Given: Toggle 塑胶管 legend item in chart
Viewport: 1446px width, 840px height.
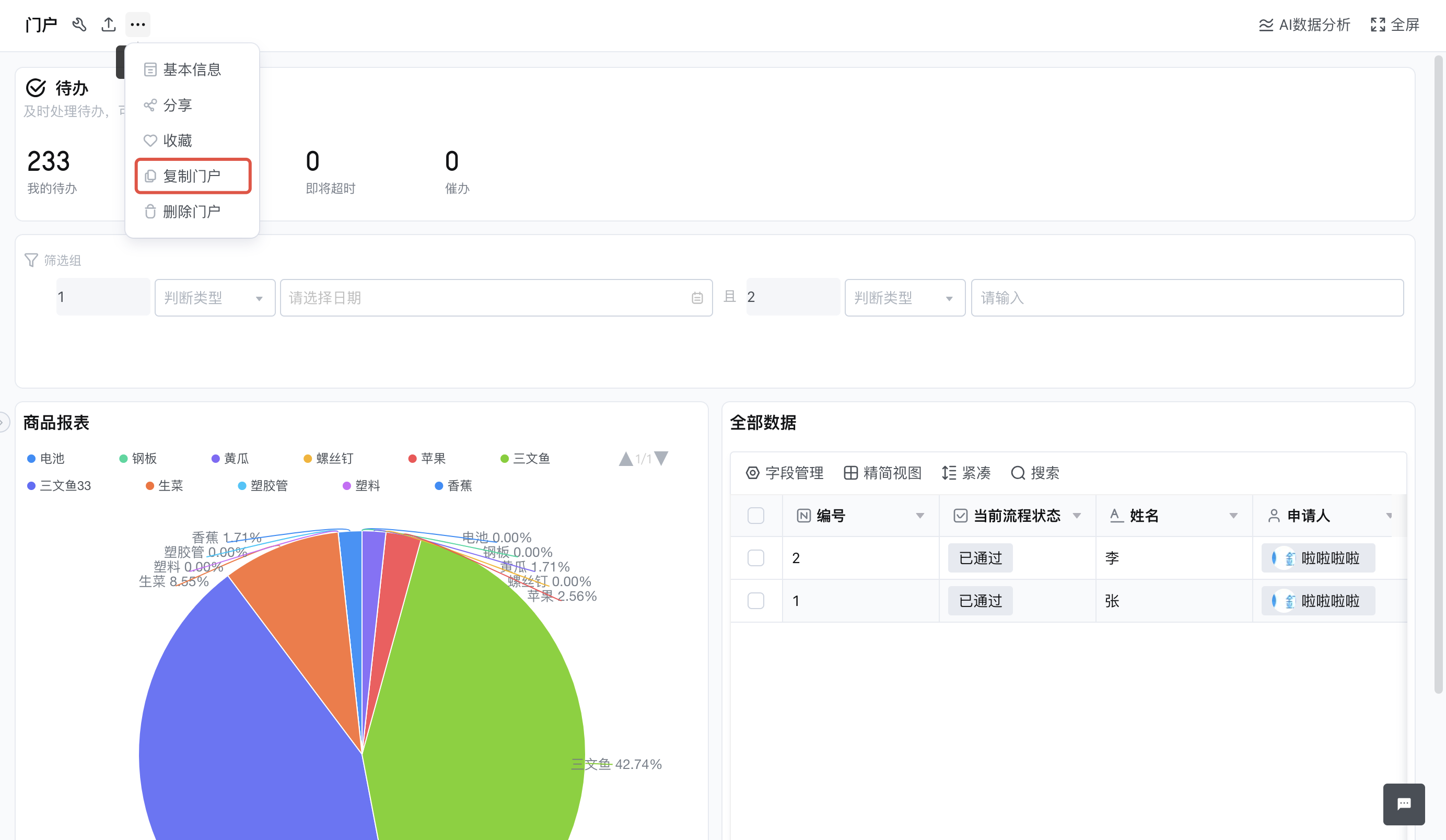Looking at the screenshot, I should pyautogui.click(x=263, y=485).
